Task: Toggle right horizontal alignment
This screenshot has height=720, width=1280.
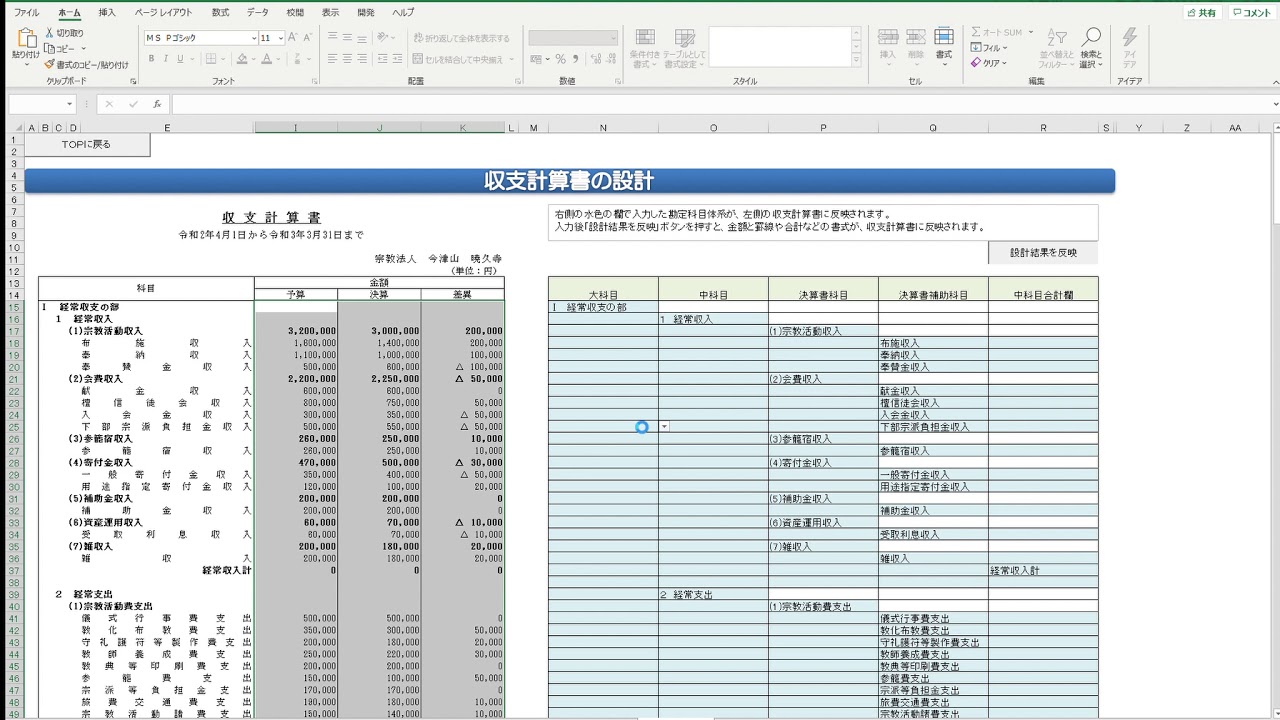Action: (x=362, y=59)
